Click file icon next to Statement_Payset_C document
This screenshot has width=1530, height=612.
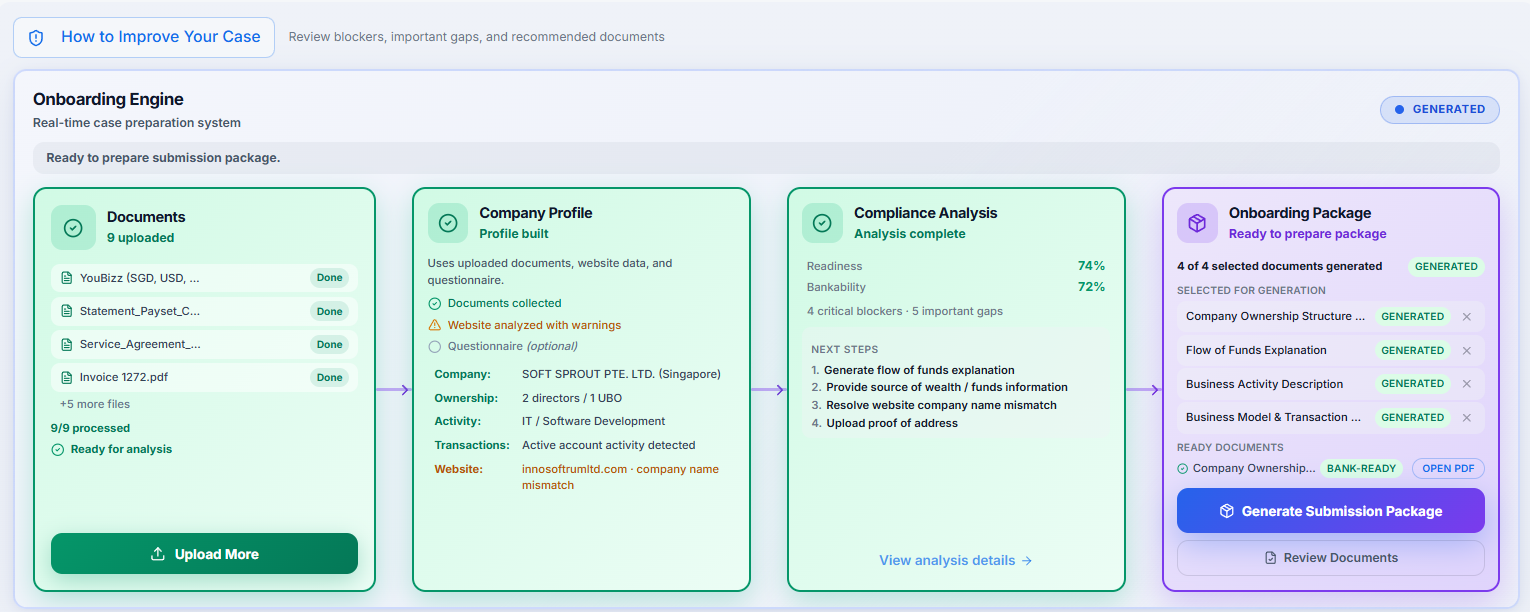(67, 311)
